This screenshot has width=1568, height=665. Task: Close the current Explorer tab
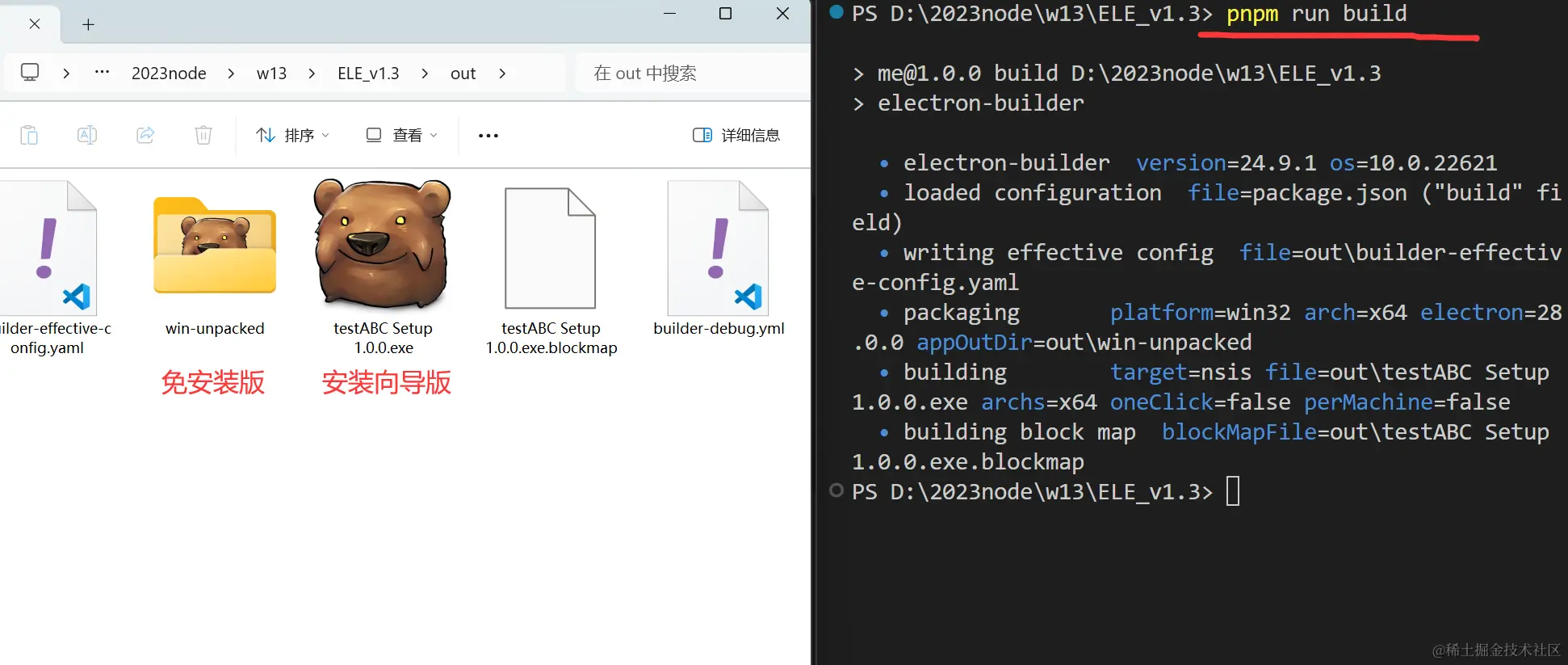[34, 24]
